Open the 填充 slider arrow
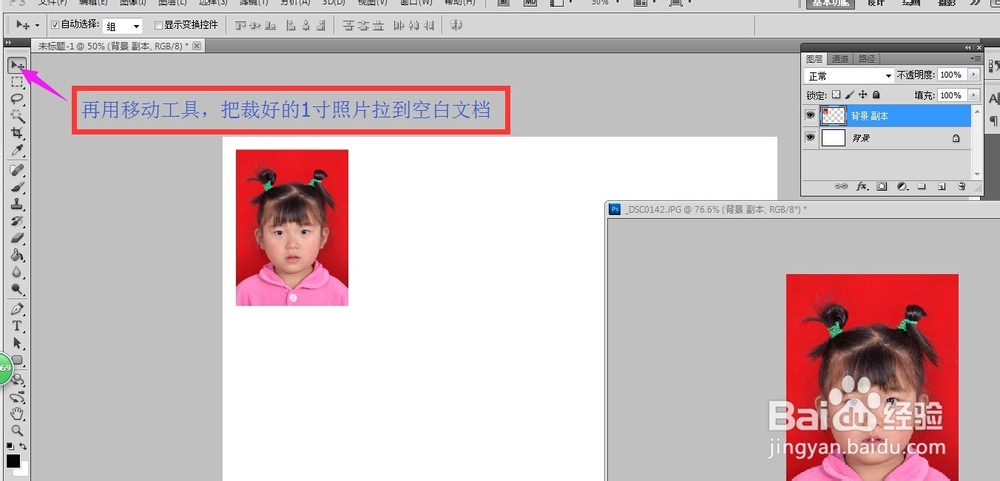Screen dimensions: 1000x481 (973, 95)
